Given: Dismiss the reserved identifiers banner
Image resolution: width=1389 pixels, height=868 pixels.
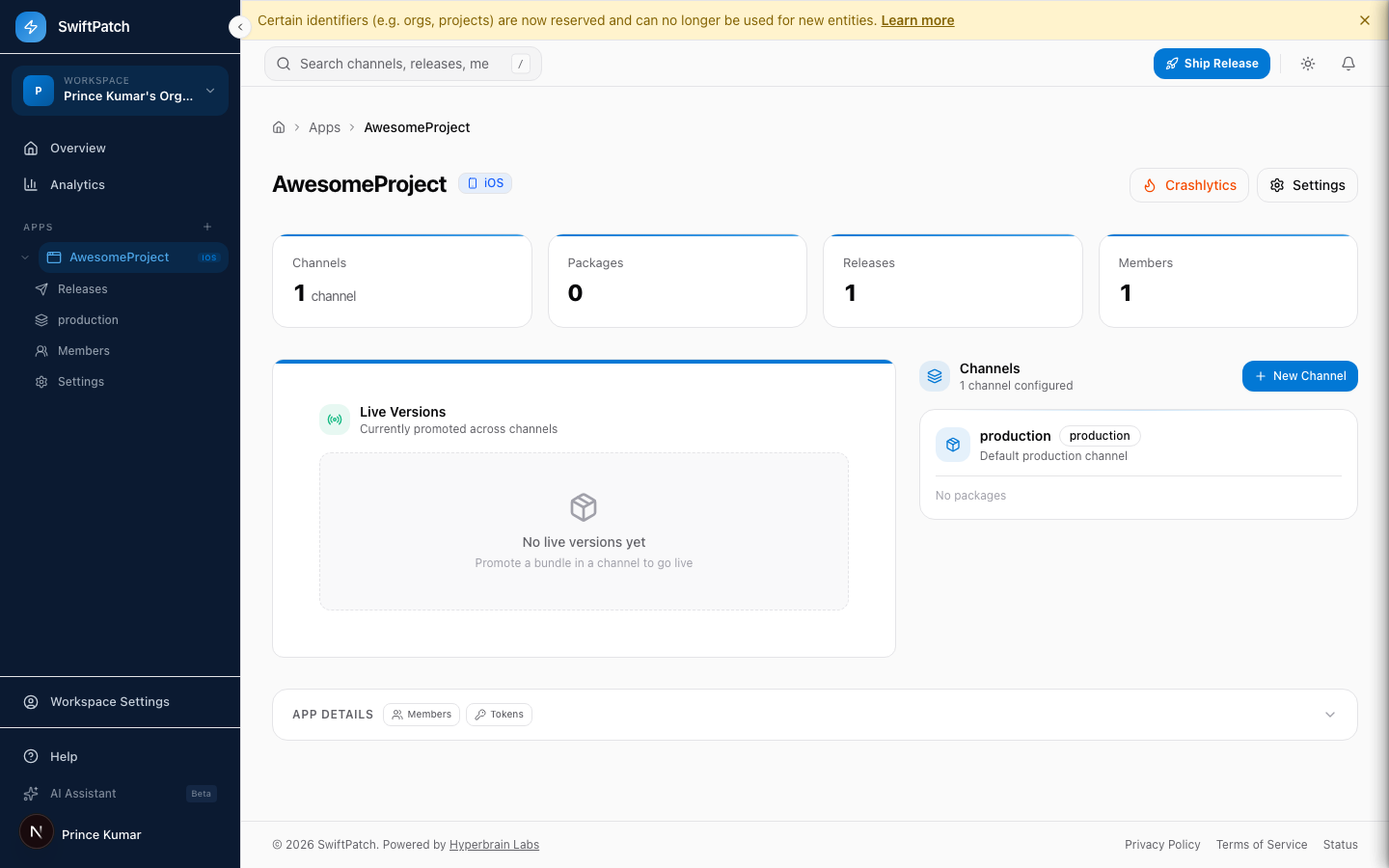Looking at the screenshot, I should pyautogui.click(x=1365, y=19).
